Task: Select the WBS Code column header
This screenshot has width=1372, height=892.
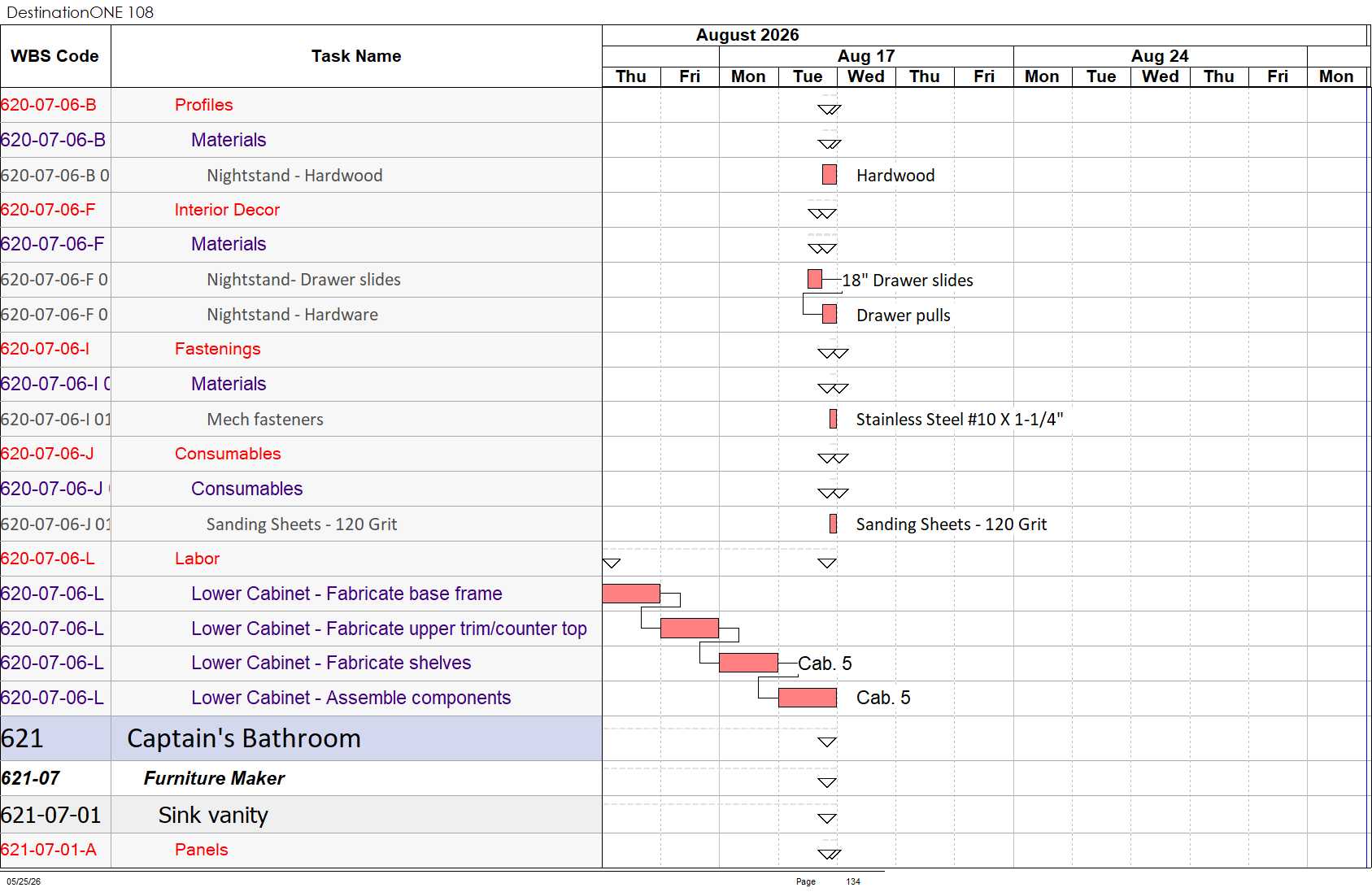Action: pyautogui.click(x=55, y=56)
